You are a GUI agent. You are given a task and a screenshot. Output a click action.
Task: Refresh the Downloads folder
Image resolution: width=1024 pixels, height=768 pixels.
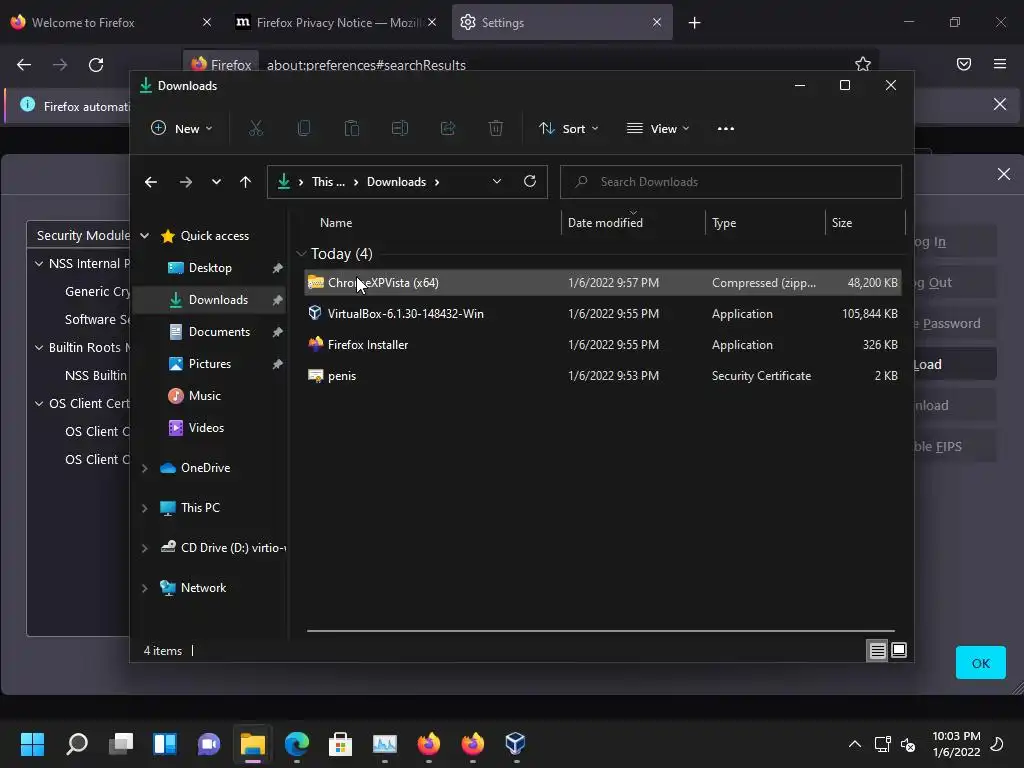[530, 182]
